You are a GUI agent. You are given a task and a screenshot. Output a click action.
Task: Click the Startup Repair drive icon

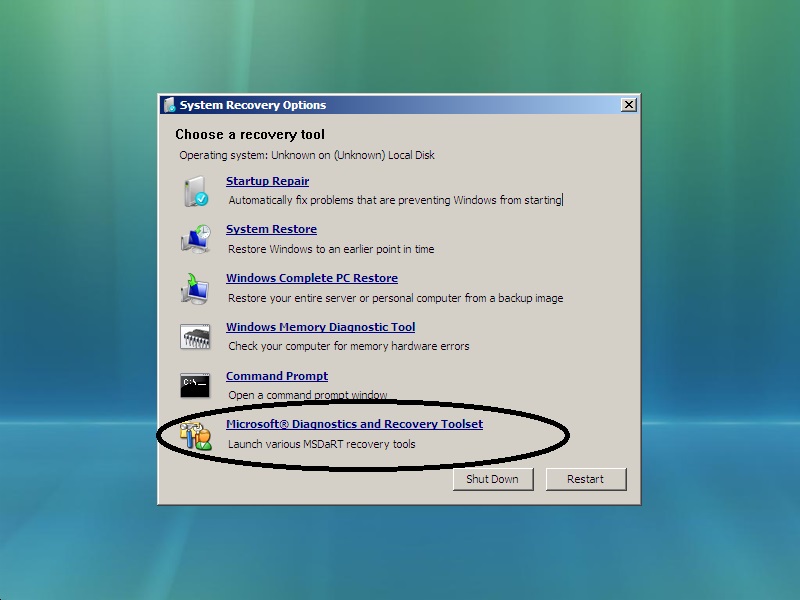(195, 191)
